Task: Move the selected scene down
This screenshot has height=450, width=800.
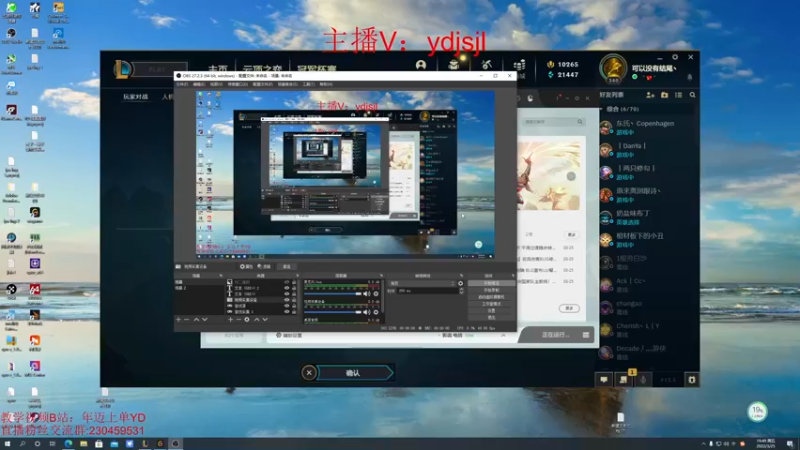Action: tap(205, 319)
